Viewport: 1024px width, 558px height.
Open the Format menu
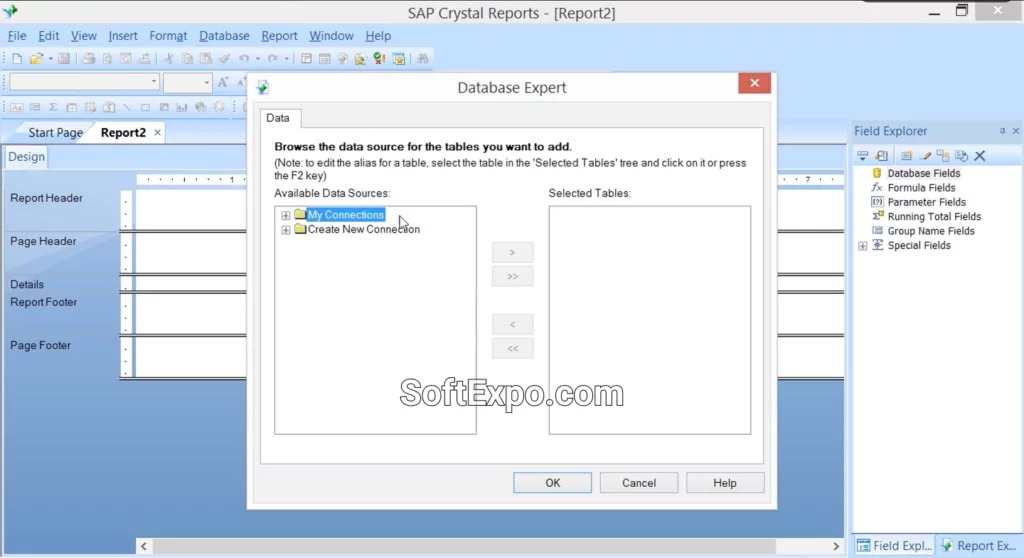[x=168, y=36]
